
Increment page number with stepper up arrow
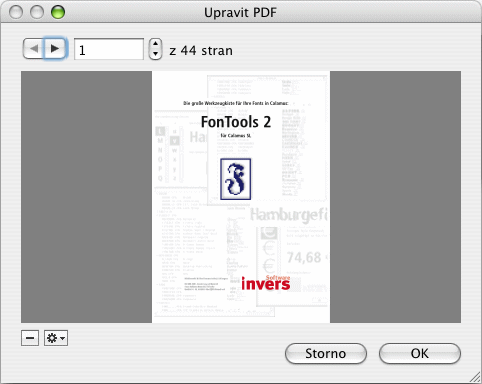155,44
